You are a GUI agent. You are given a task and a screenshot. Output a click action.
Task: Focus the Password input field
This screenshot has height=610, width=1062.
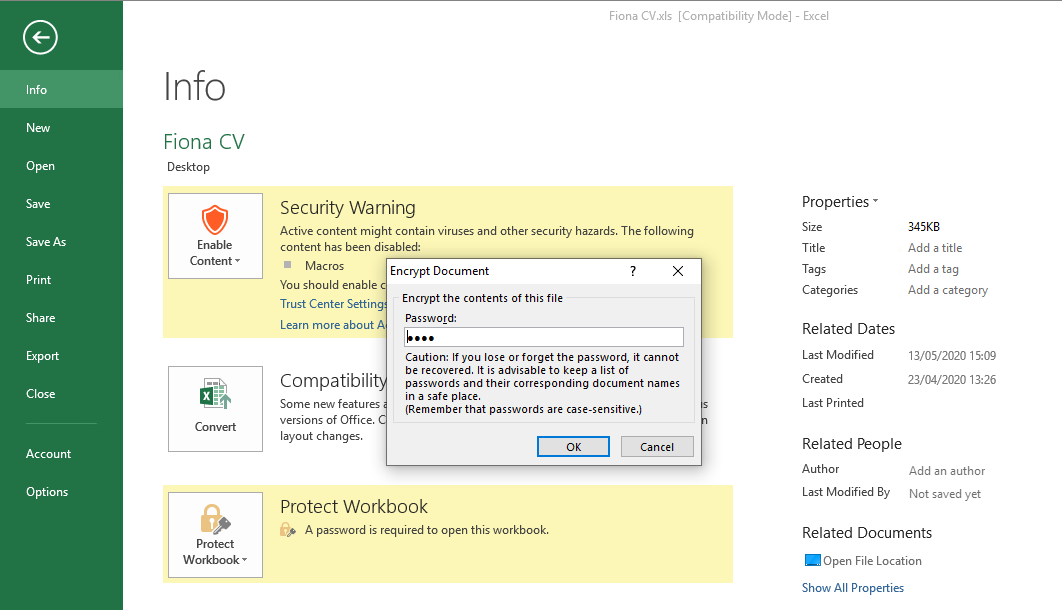544,337
